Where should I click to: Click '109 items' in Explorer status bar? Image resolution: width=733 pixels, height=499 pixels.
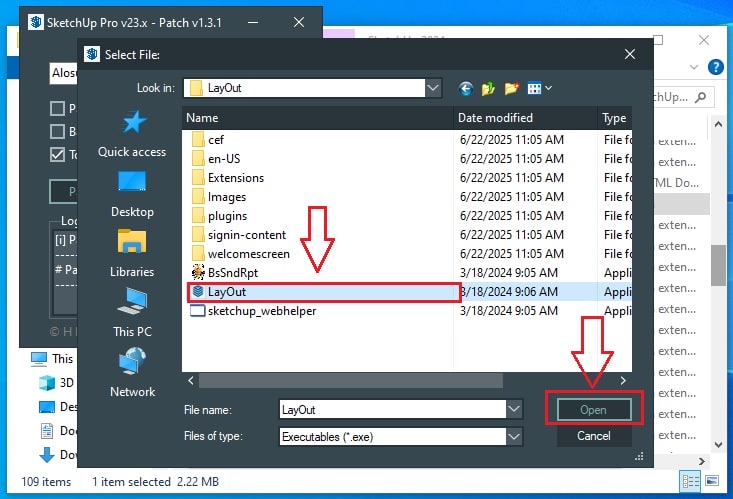[x=46, y=482]
